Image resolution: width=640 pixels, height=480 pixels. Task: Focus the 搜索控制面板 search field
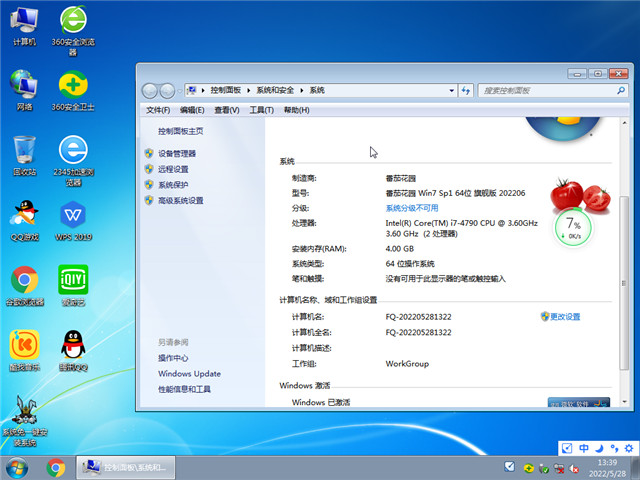[553, 91]
